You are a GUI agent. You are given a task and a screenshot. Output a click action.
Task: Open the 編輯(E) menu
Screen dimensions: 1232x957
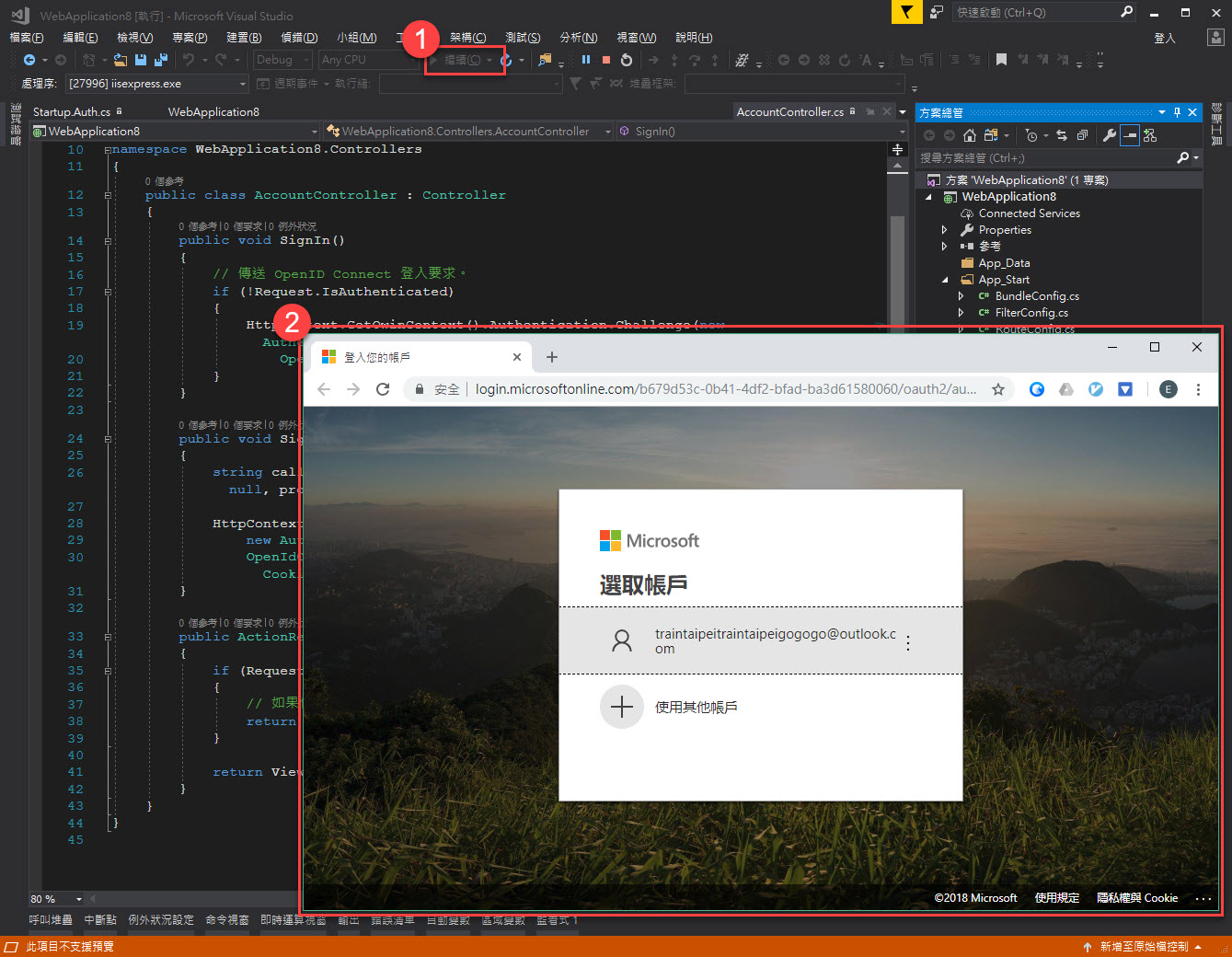(x=80, y=38)
